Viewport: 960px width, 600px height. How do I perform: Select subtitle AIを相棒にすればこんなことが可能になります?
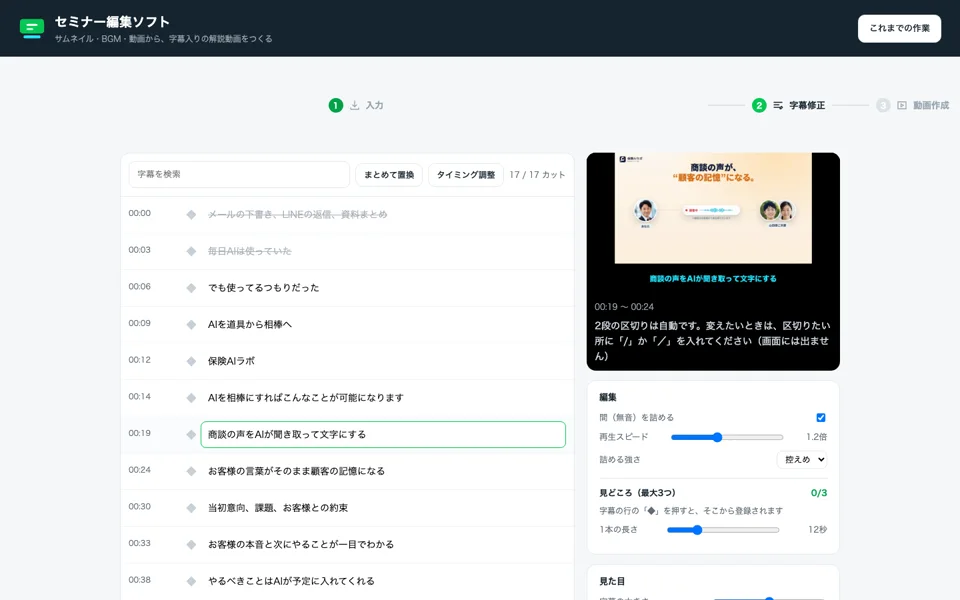point(306,398)
